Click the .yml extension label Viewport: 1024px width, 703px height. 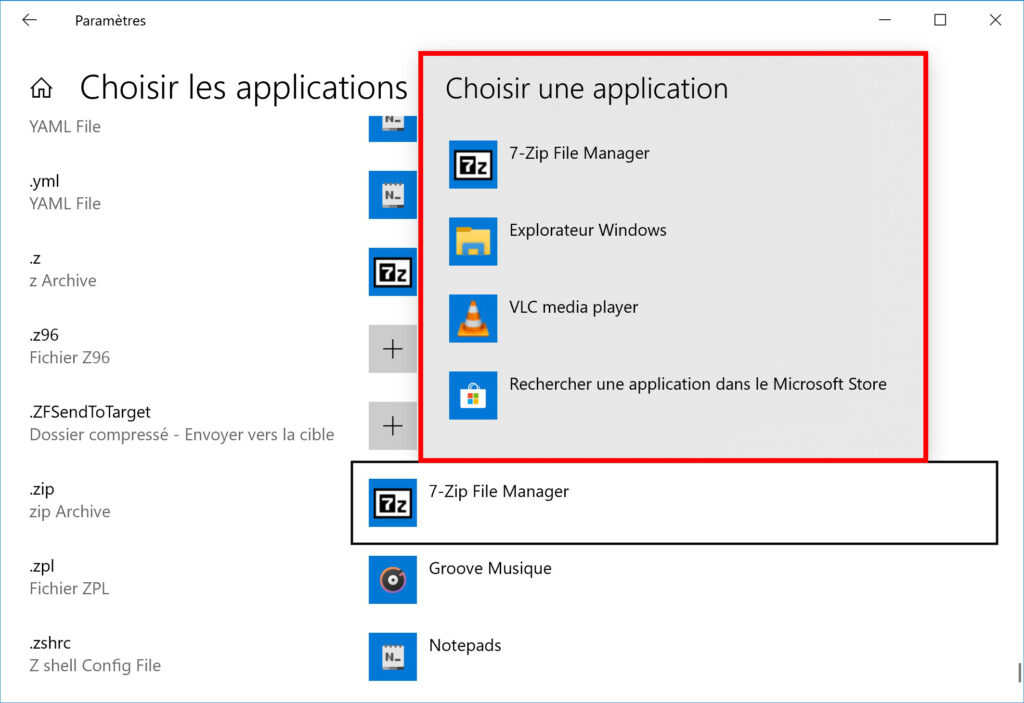pos(44,181)
